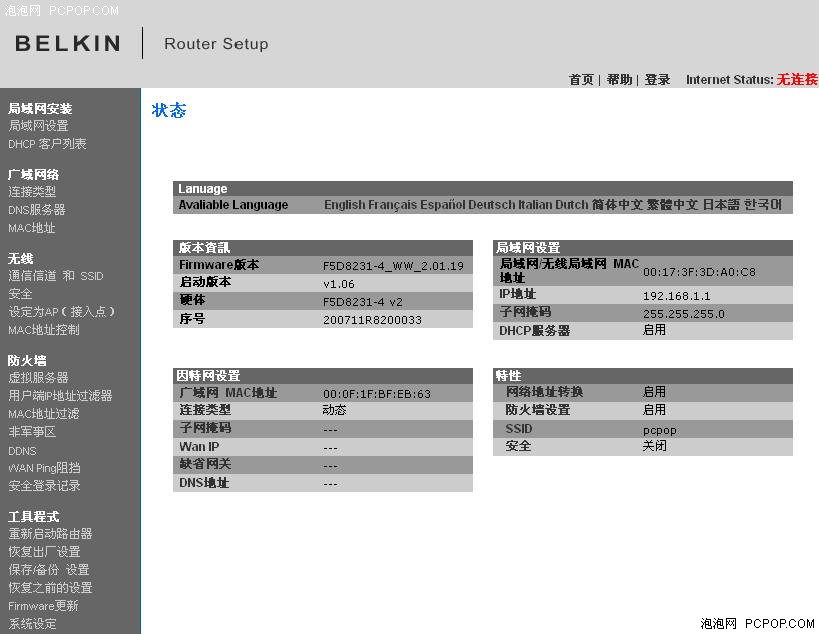Click SSID value pcpop
Viewport: 819px width, 634px height.
pyautogui.click(x=659, y=430)
